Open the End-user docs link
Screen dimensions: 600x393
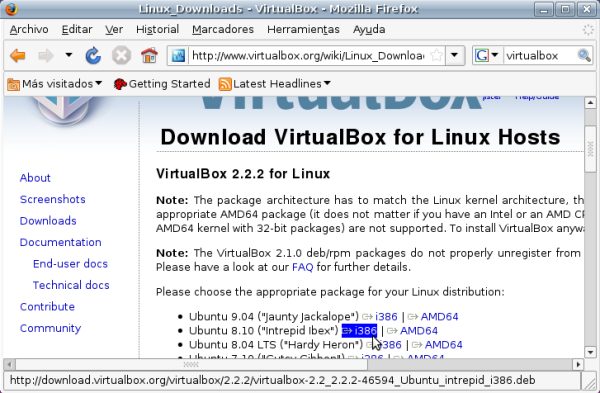click(x=70, y=264)
